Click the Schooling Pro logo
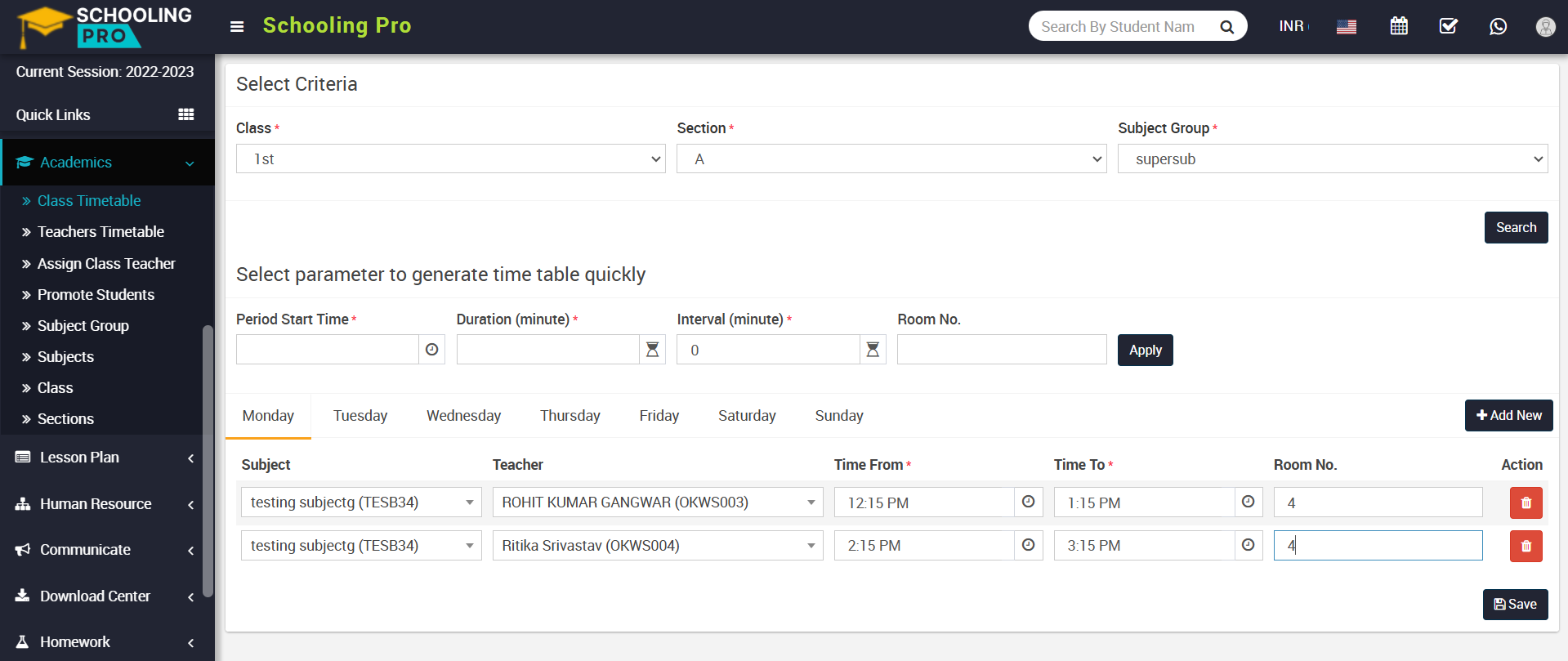 pos(105,26)
